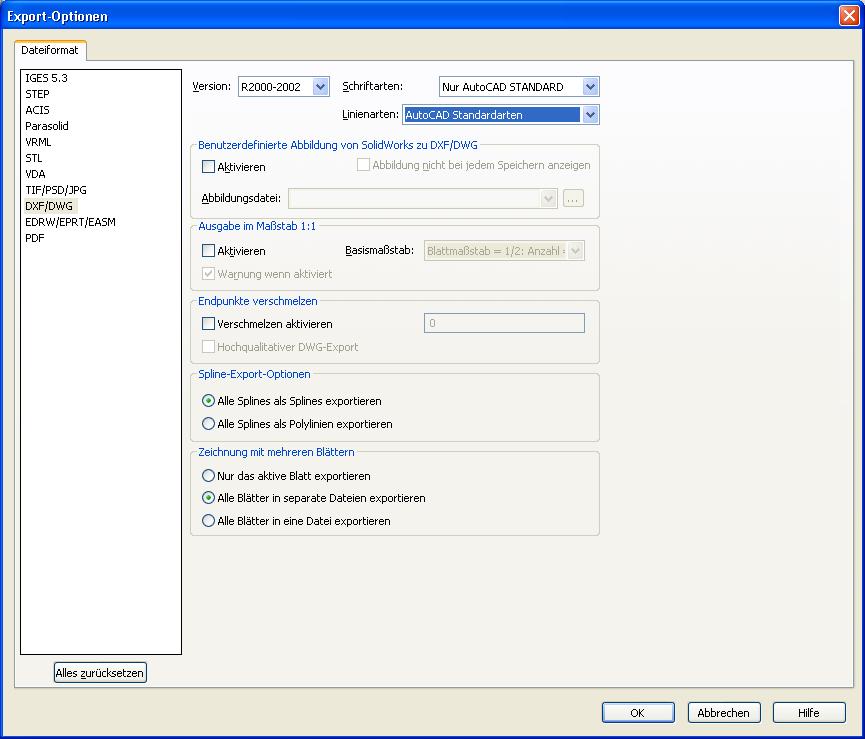Open the Version dropdown R2000-2002

(284, 87)
